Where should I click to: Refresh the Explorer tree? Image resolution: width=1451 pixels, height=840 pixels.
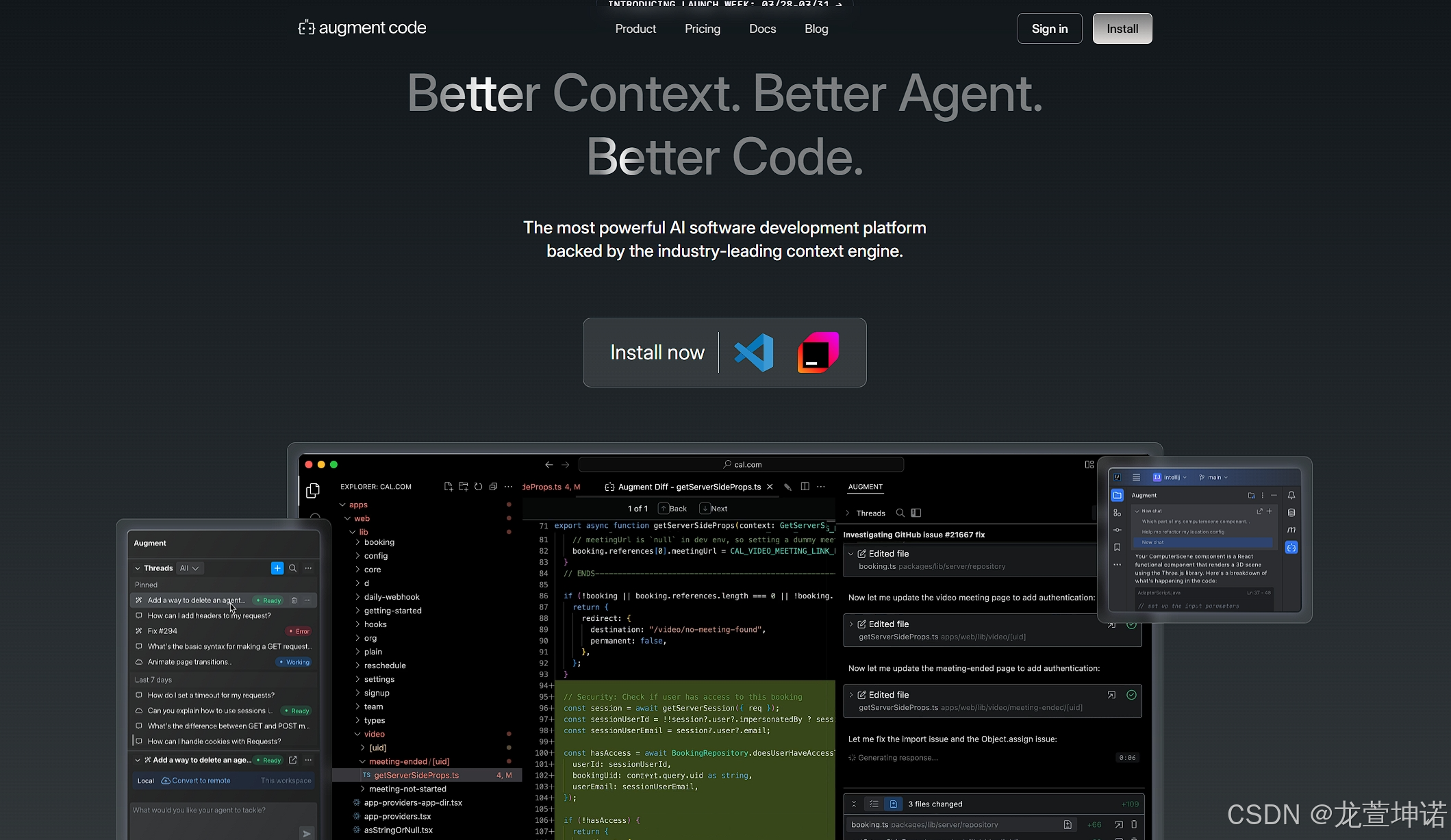coord(479,487)
